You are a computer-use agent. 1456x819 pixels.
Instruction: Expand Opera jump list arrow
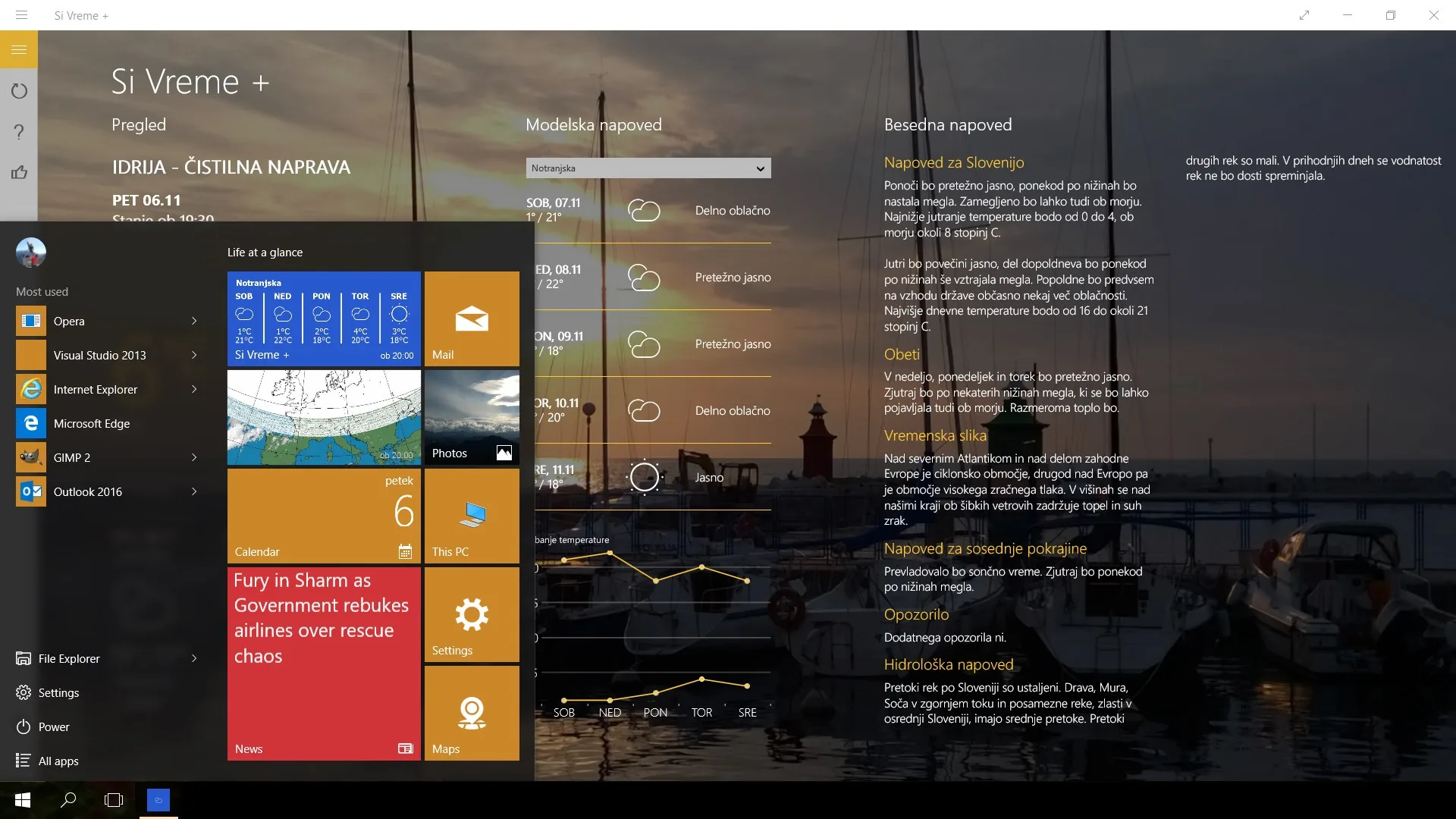[194, 321]
